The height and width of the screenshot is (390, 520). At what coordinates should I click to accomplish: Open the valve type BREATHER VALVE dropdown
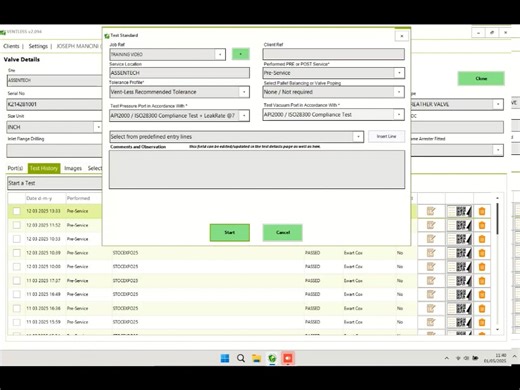[498, 104]
